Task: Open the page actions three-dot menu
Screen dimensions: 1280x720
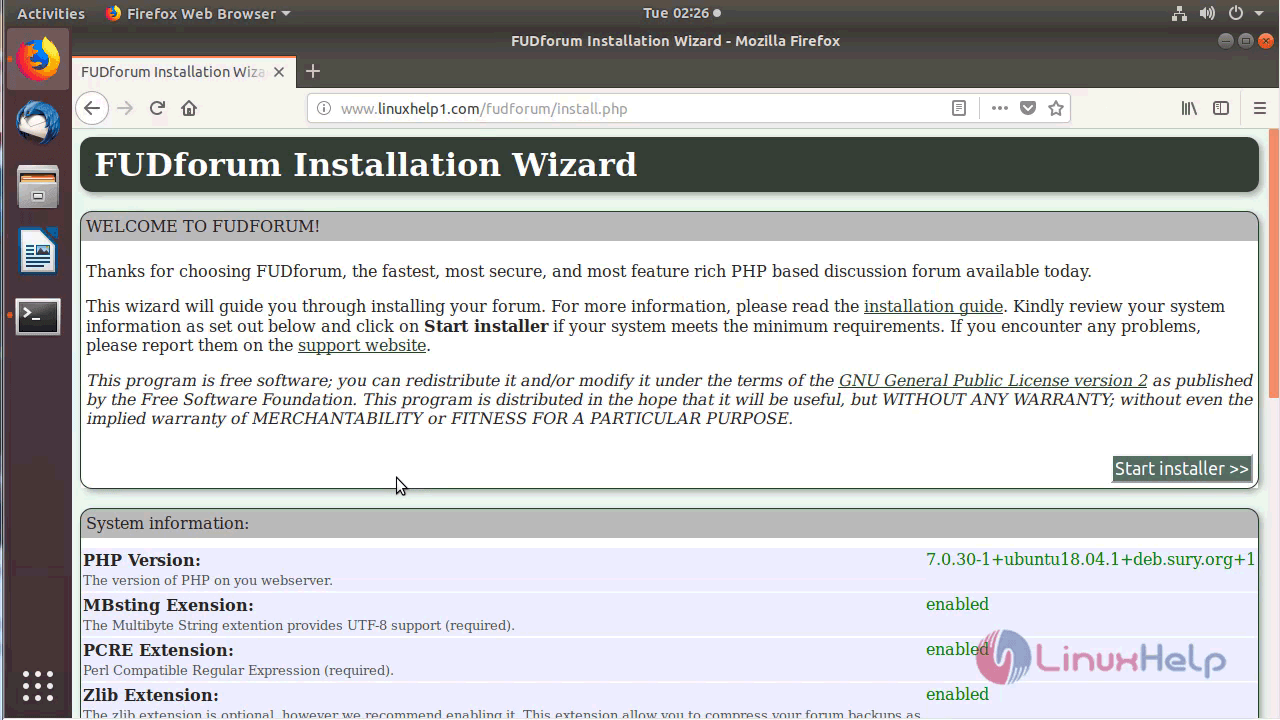Action: click(1000, 108)
